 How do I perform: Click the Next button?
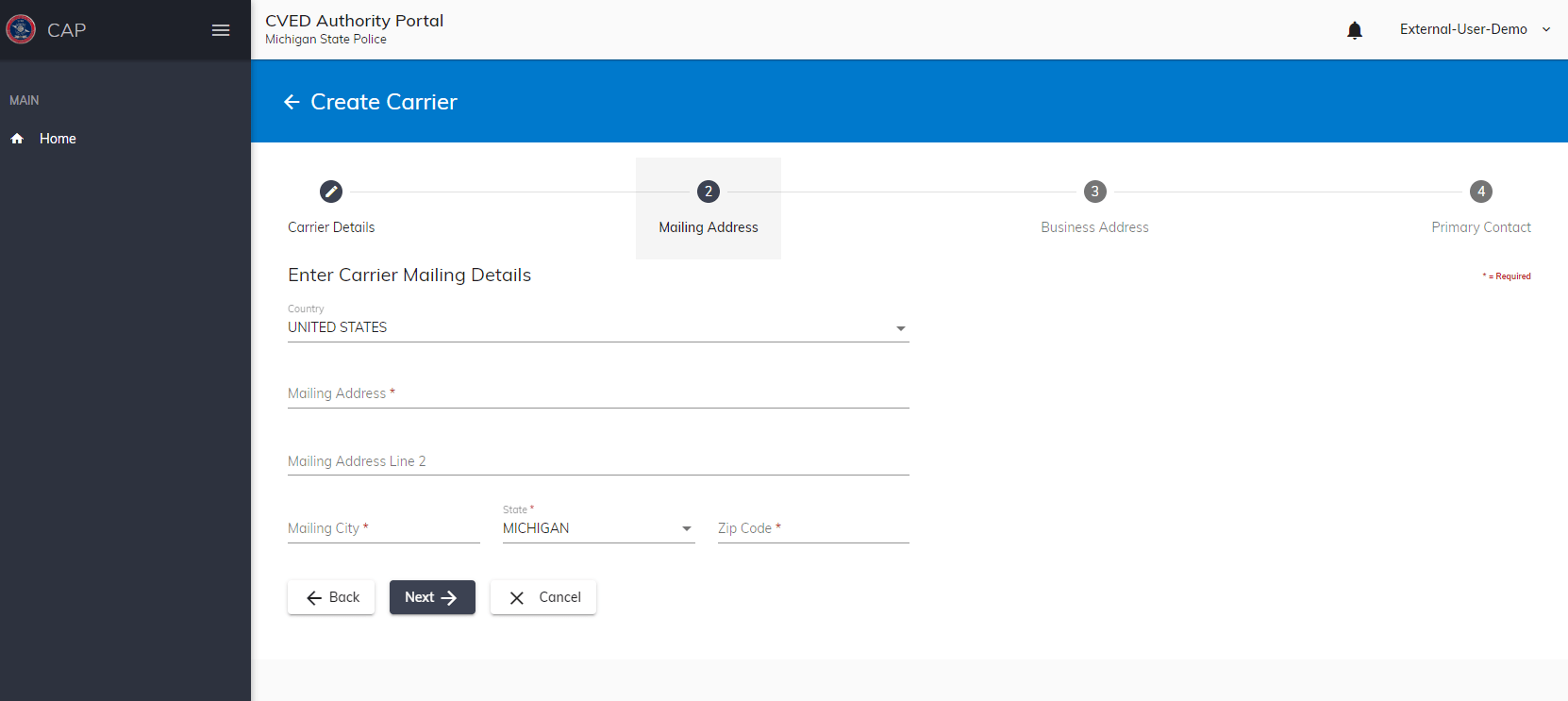pyautogui.click(x=432, y=597)
